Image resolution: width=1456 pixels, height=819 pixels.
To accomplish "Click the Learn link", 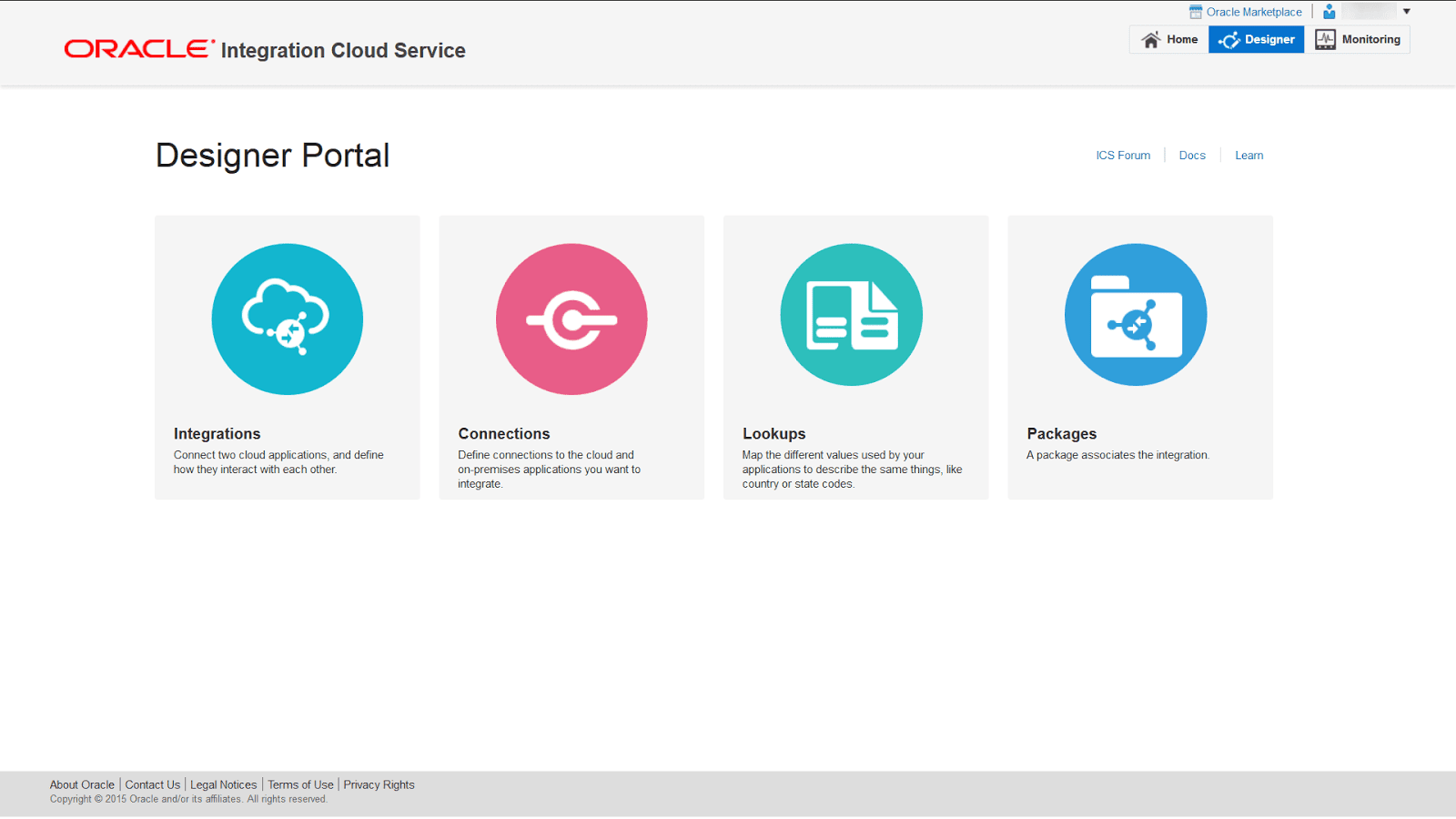I will (1249, 155).
